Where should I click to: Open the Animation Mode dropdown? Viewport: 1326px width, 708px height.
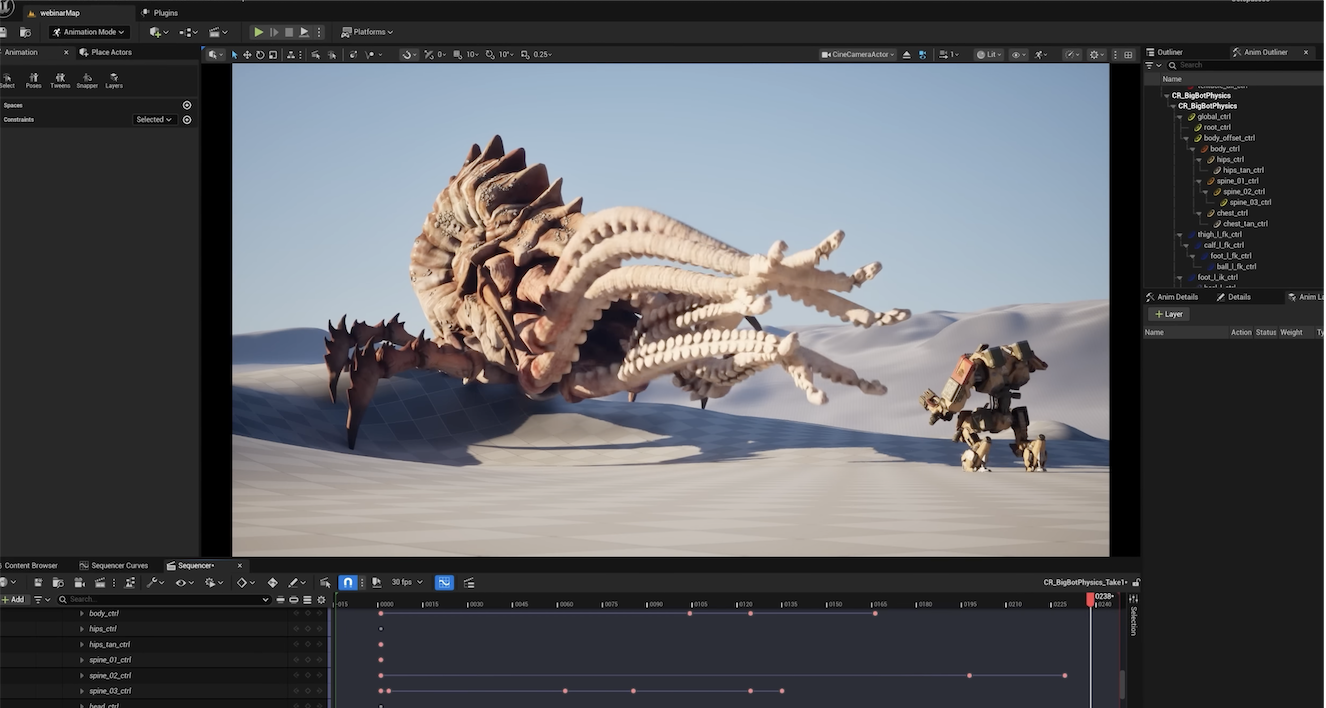90,32
